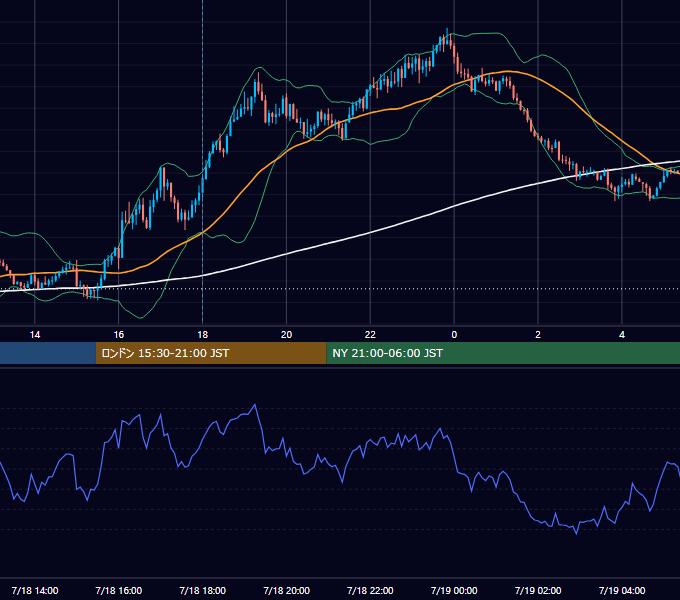
Task: Click the 7/18 18:00 date label
Action: point(203,590)
